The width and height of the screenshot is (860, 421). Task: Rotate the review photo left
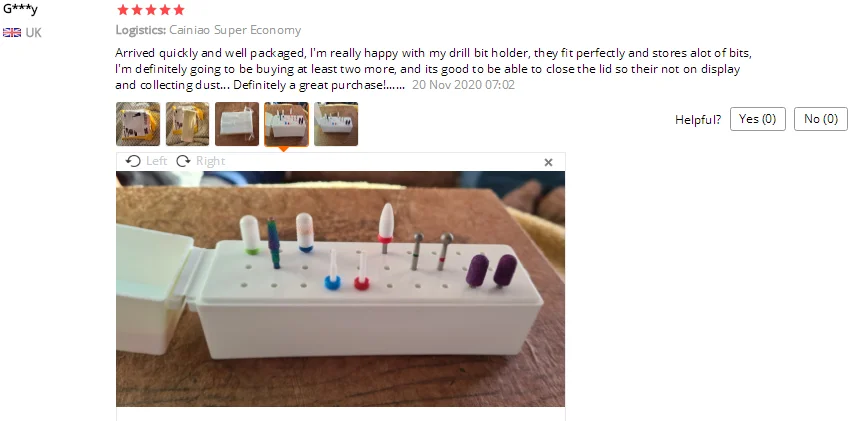(x=146, y=161)
